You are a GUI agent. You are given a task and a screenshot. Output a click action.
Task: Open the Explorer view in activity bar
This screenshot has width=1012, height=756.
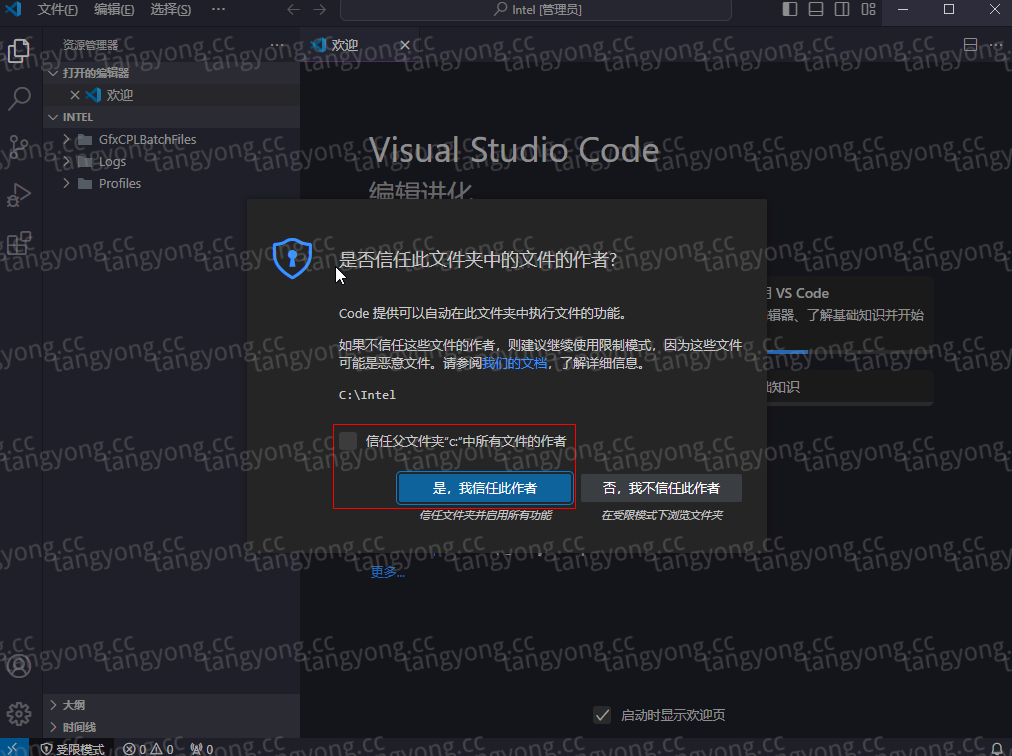[x=19, y=52]
